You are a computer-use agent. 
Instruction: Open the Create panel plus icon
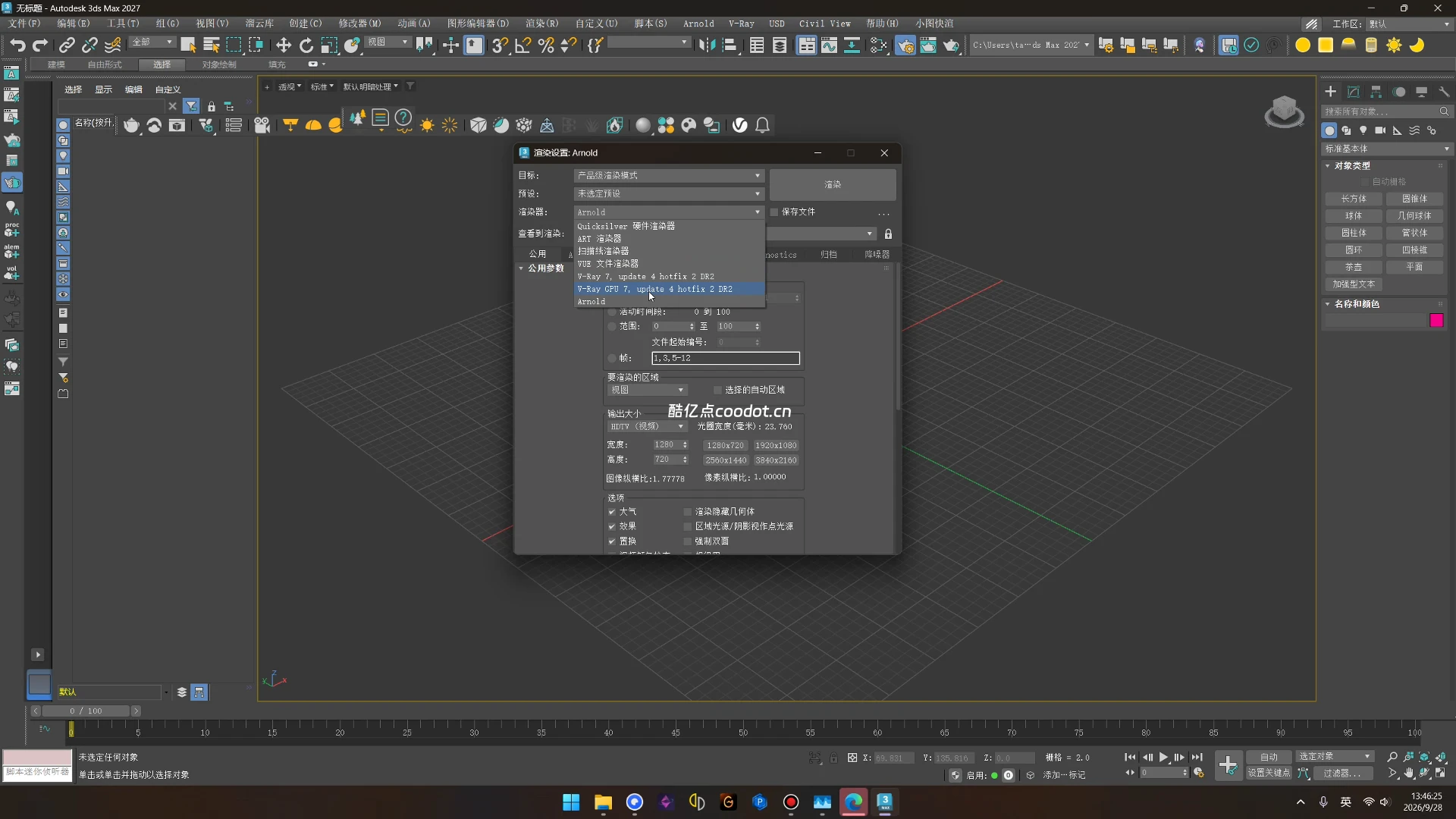pyautogui.click(x=1330, y=92)
